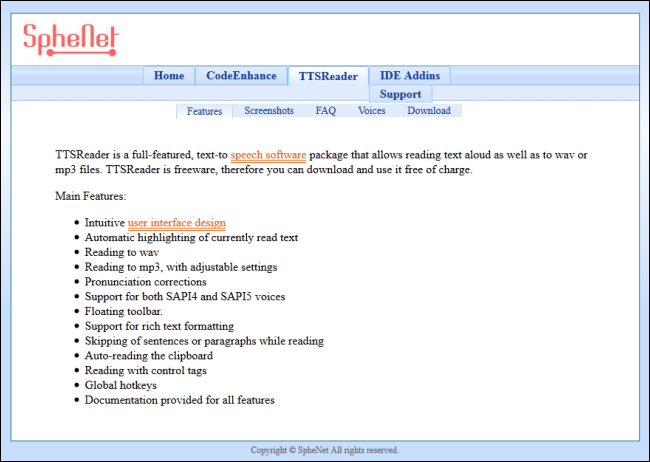Viewport: 650px width, 462px height.
Task: Click the SpheNet logo
Action: pos(70,39)
